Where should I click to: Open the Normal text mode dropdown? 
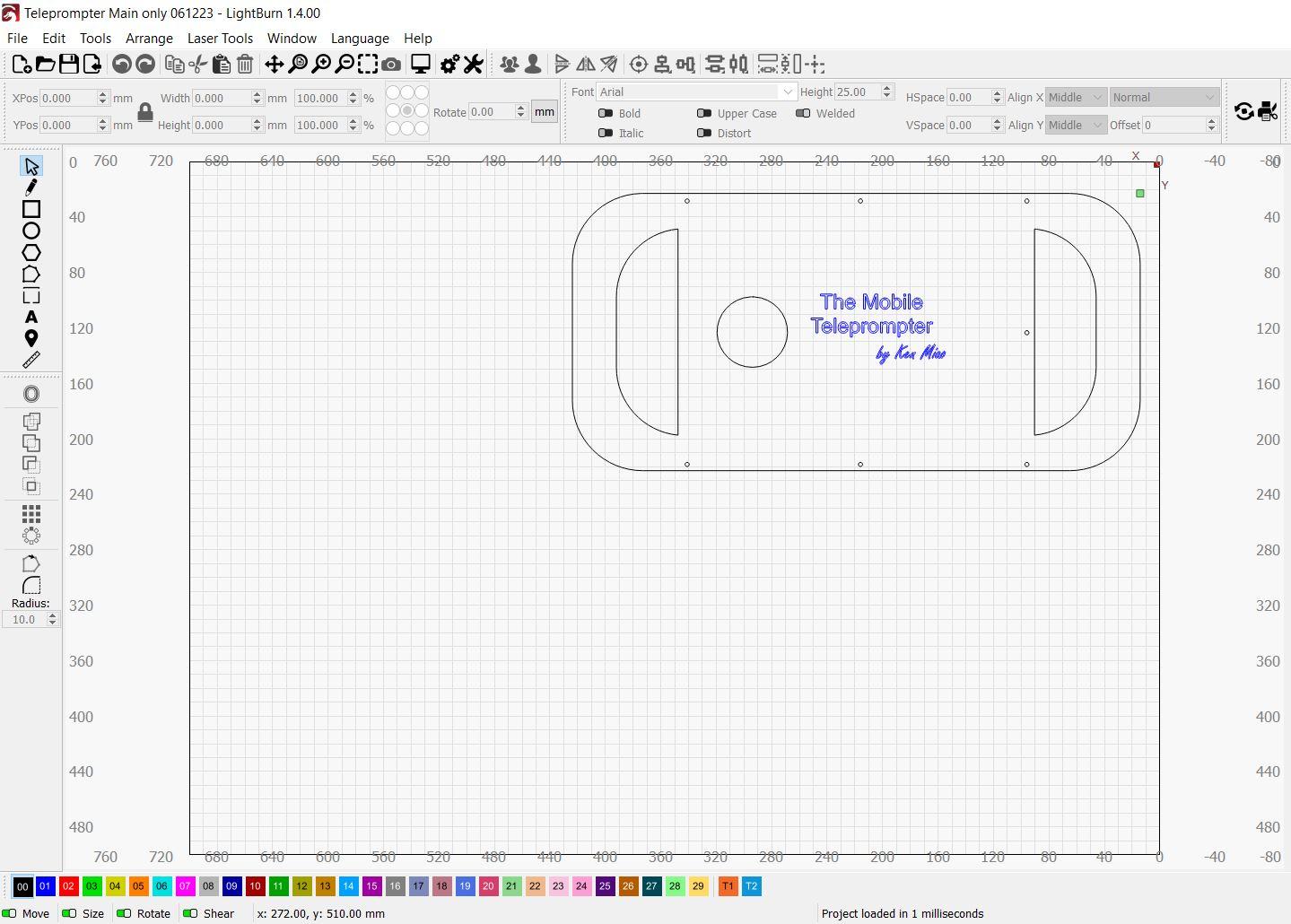pos(1164,97)
